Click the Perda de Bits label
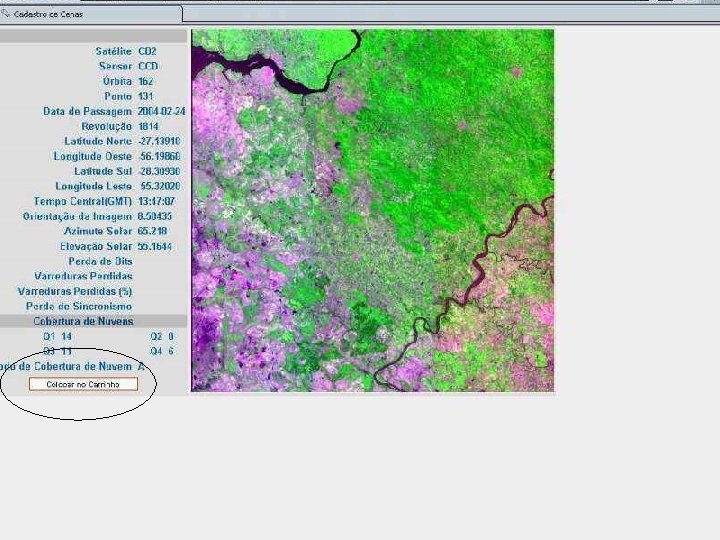 100,261
